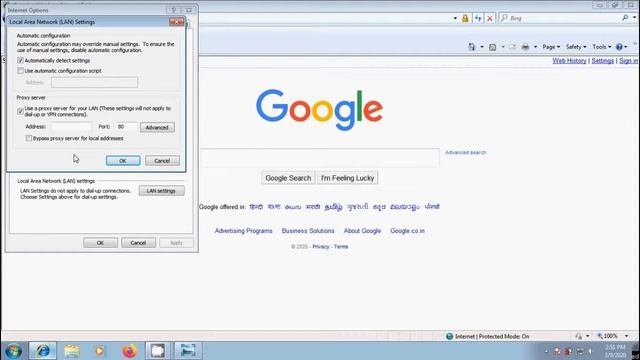Click the blue Help icon in command bar
This screenshot has width=640, height=360.
point(619,47)
